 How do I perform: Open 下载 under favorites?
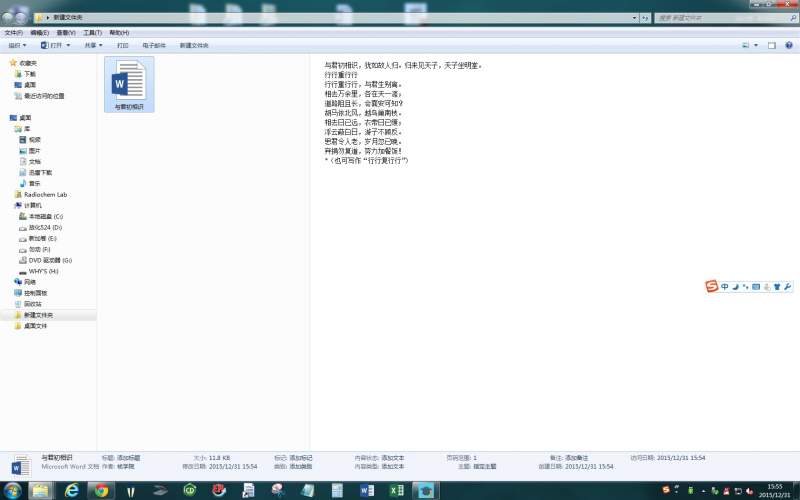coord(30,74)
